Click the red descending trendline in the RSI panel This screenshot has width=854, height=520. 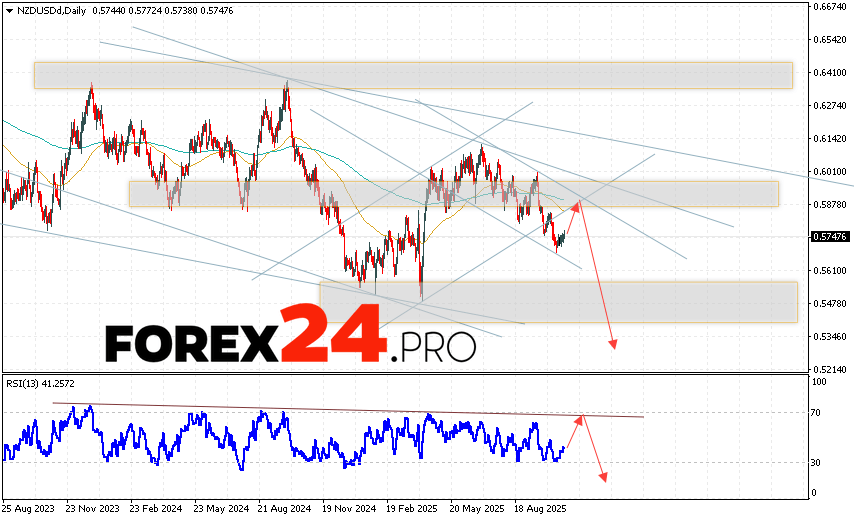350,410
